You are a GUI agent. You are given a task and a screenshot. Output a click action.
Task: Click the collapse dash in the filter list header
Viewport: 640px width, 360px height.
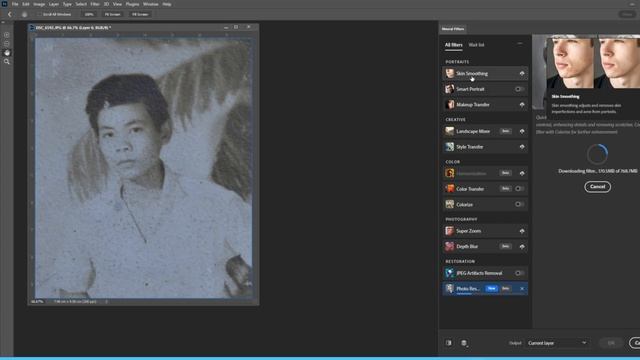(520, 43)
